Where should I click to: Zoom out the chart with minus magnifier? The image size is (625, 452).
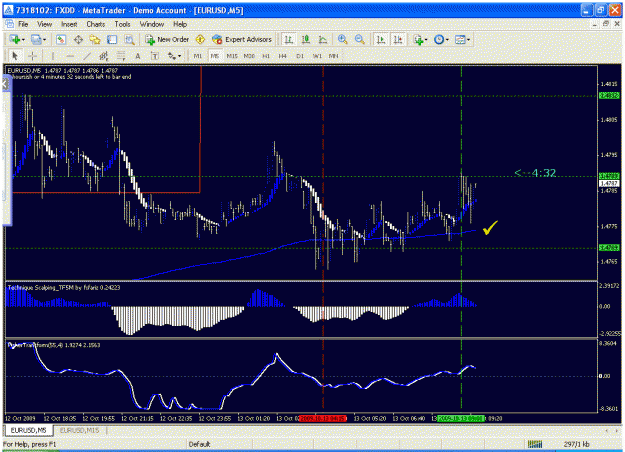point(360,39)
